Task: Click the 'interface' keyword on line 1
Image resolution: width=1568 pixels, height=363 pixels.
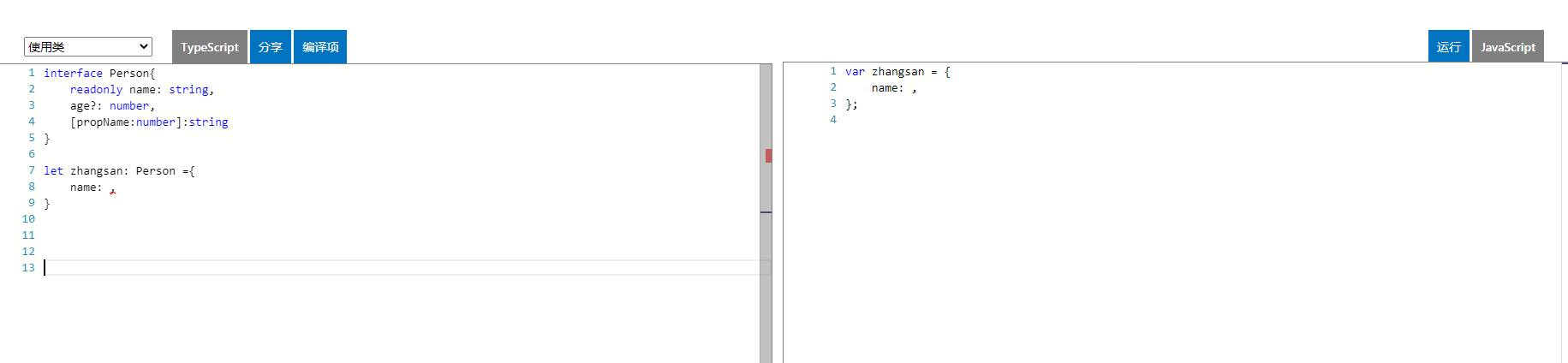Action: [73, 74]
